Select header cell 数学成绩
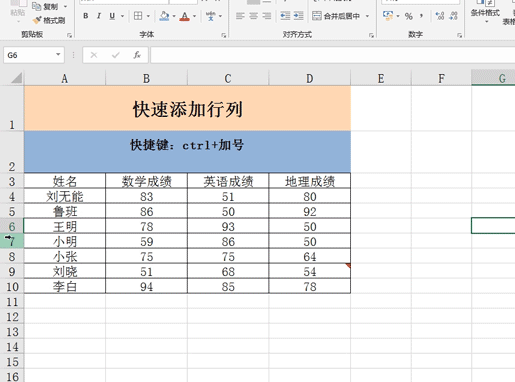515x382 pixels. tap(146, 181)
